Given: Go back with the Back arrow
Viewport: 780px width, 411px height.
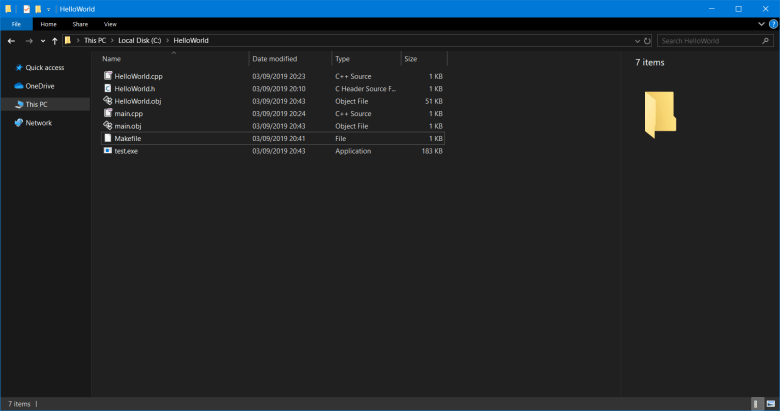Looking at the screenshot, I should tap(11, 41).
